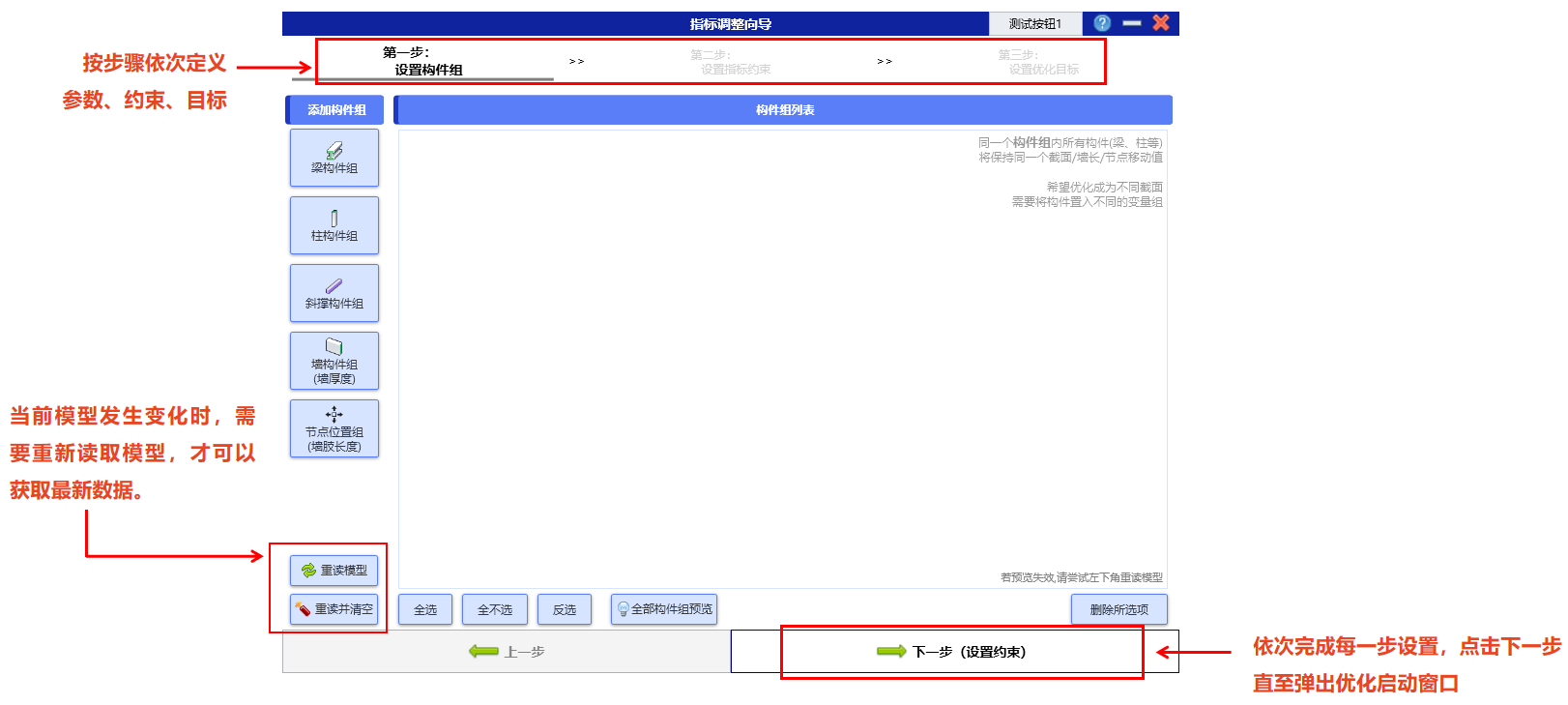This screenshot has width=1568, height=705.
Task: Click 重读并清空 to reload and clear
Action: pos(334,609)
